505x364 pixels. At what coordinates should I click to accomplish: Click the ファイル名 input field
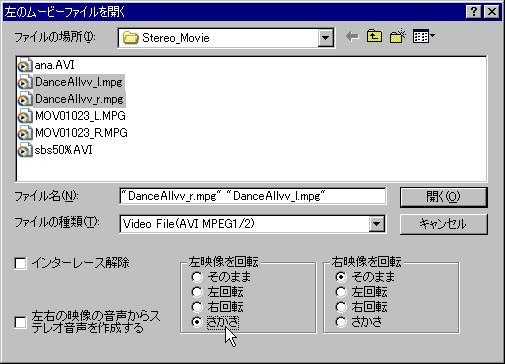tap(253, 196)
